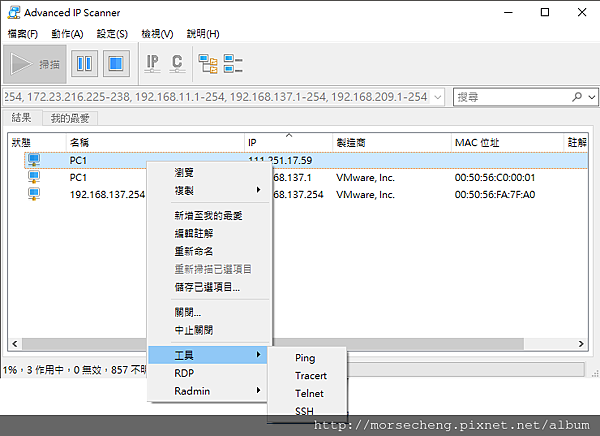Sort by the 狀態 column header
The height and width of the screenshot is (436, 600).
point(37,143)
